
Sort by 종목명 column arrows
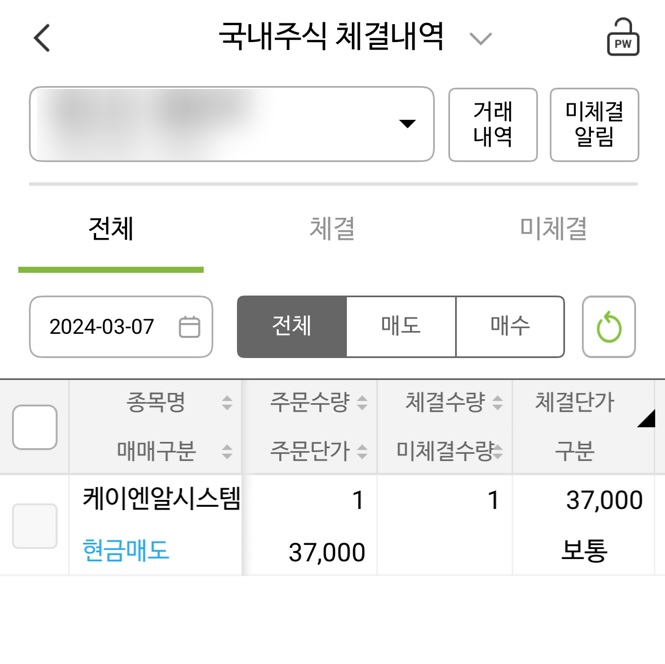(x=227, y=404)
